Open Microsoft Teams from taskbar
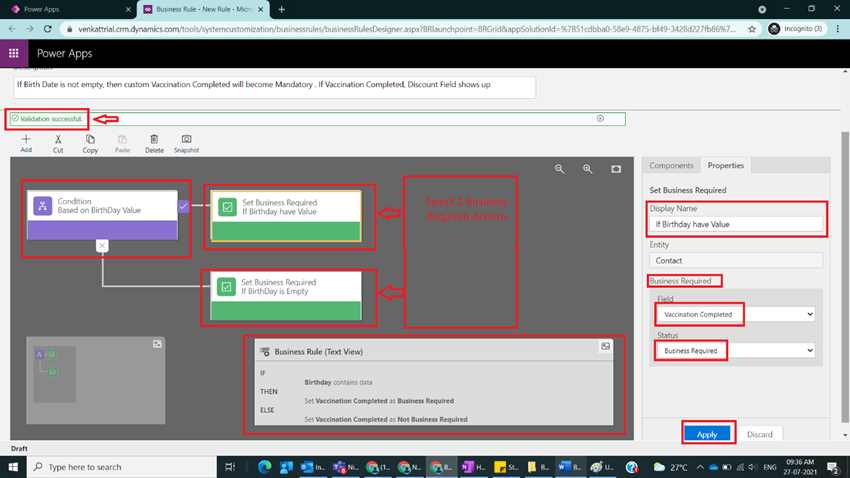Viewport: 850px width, 478px height. (345, 467)
